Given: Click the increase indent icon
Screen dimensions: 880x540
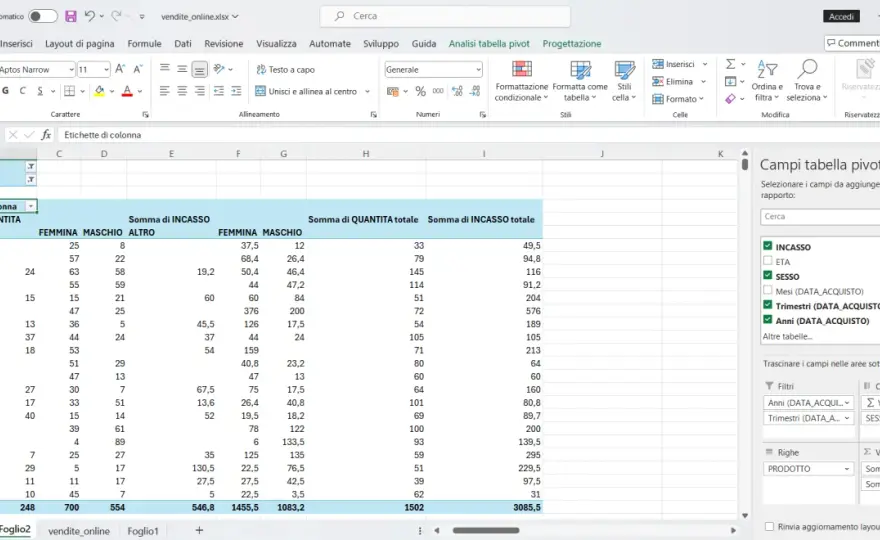Looking at the screenshot, I should (x=236, y=91).
